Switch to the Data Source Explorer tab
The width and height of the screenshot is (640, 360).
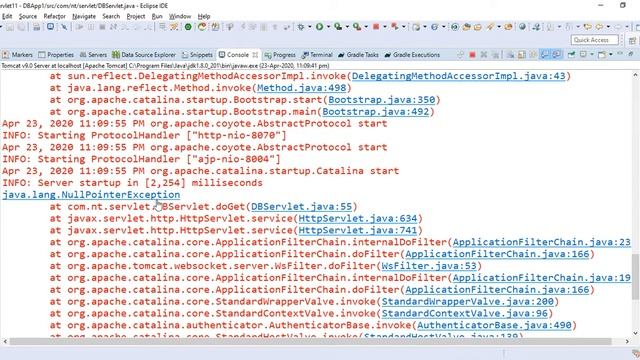(144, 55)
